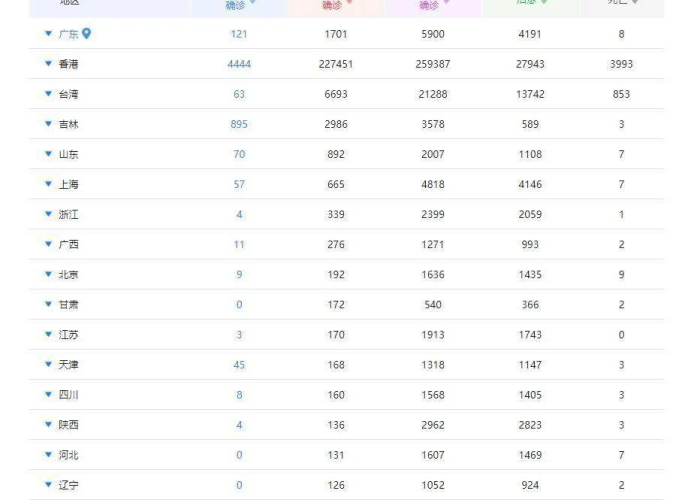
Task: Expand the 江苏 row triangle
Action: (48, 334)
